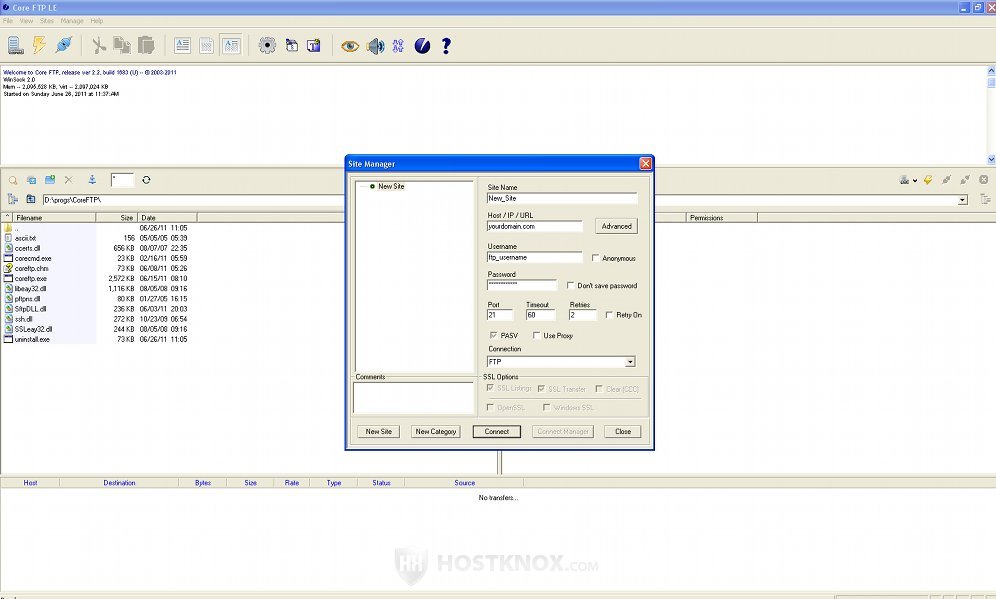Open the Connection type dropdown
Screen dimensions: 996x599
coord(629,361)
